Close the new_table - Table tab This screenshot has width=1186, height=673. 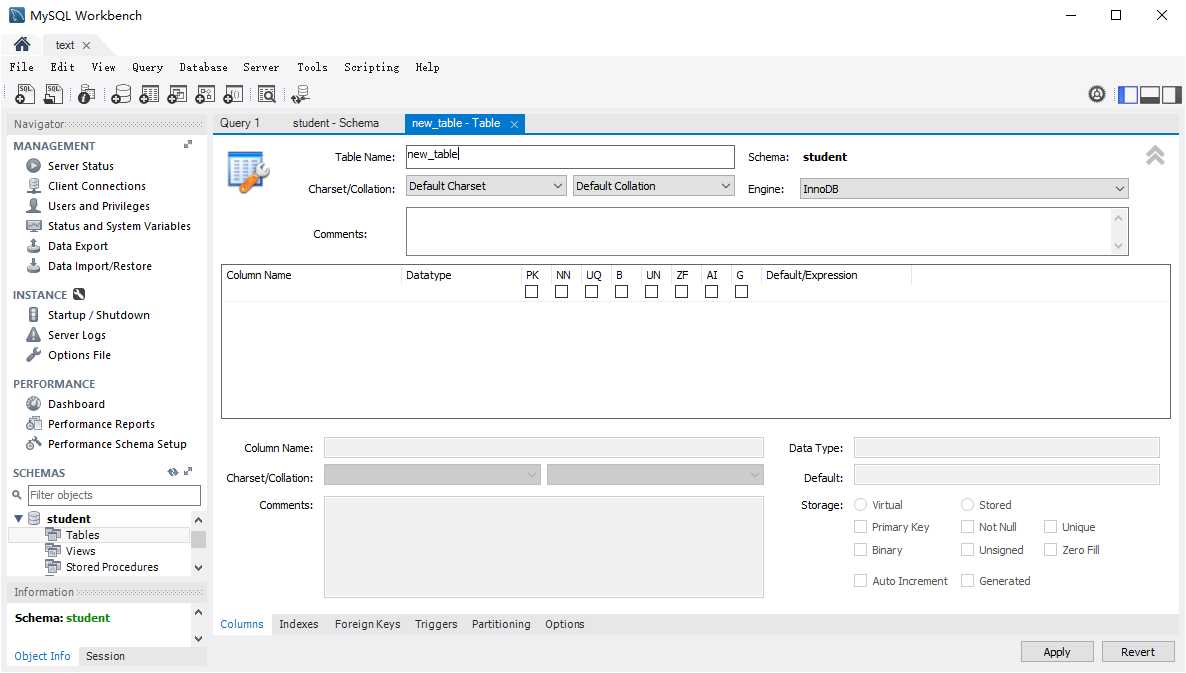click(514, 124)
